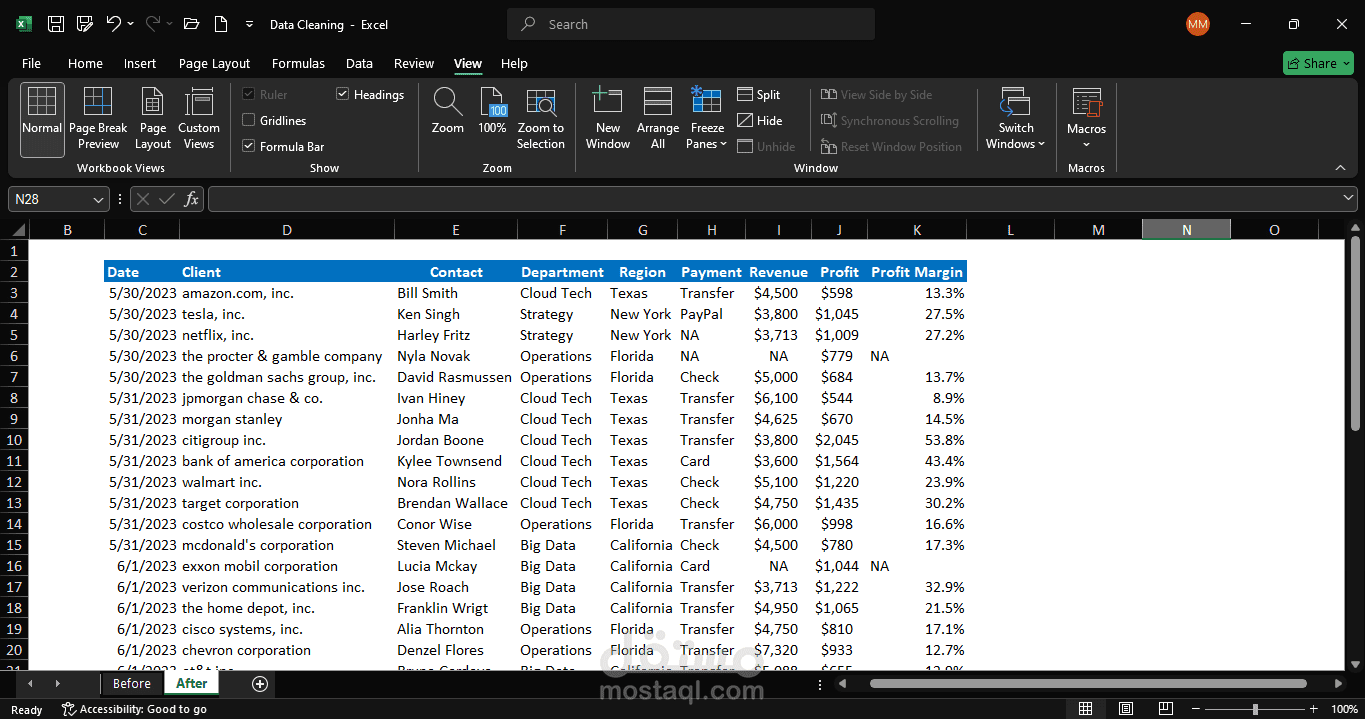The image size is (1365, 719).
Task: Click the Share button
Action: [1317, 62]
